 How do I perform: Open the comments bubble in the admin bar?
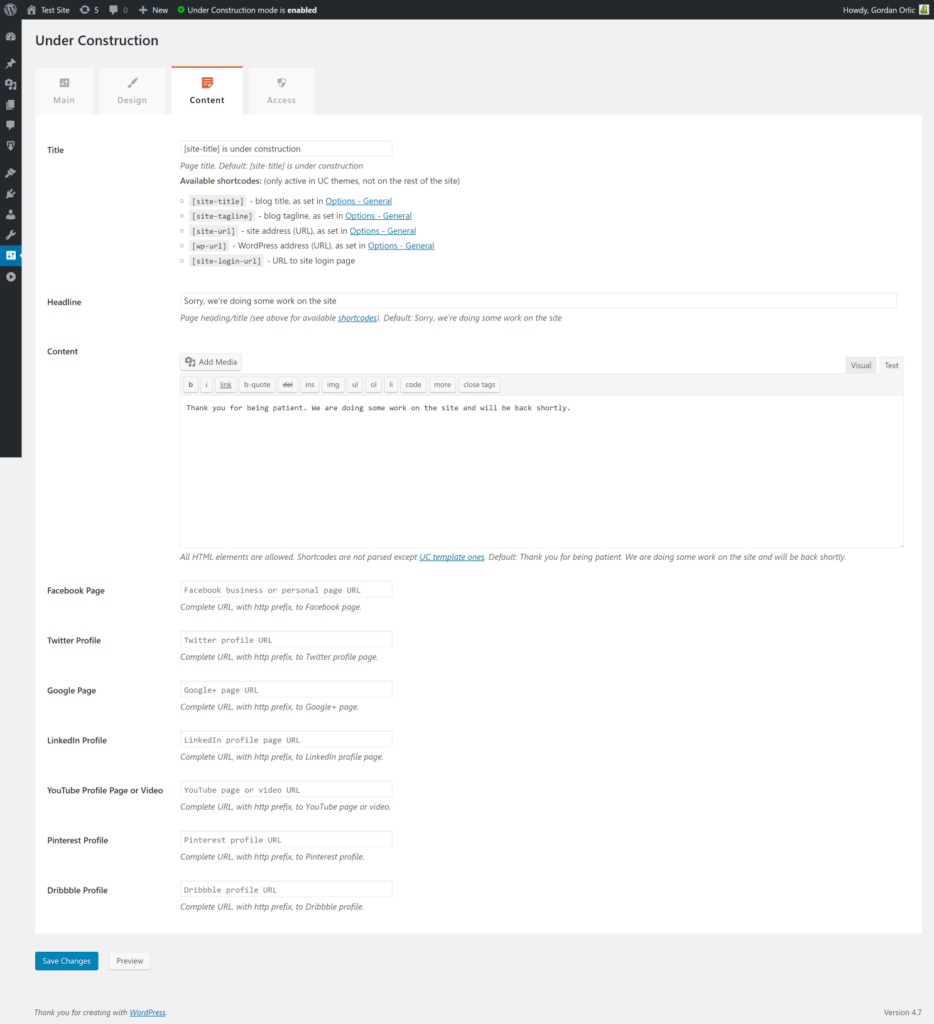tap(118, 10)
